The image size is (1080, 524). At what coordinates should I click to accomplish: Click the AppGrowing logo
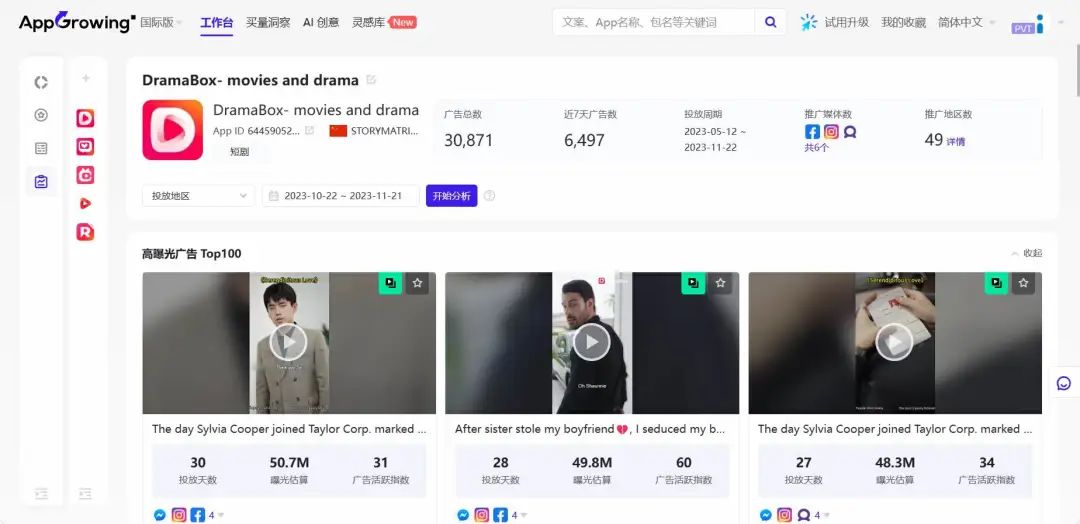pos(77,21)
